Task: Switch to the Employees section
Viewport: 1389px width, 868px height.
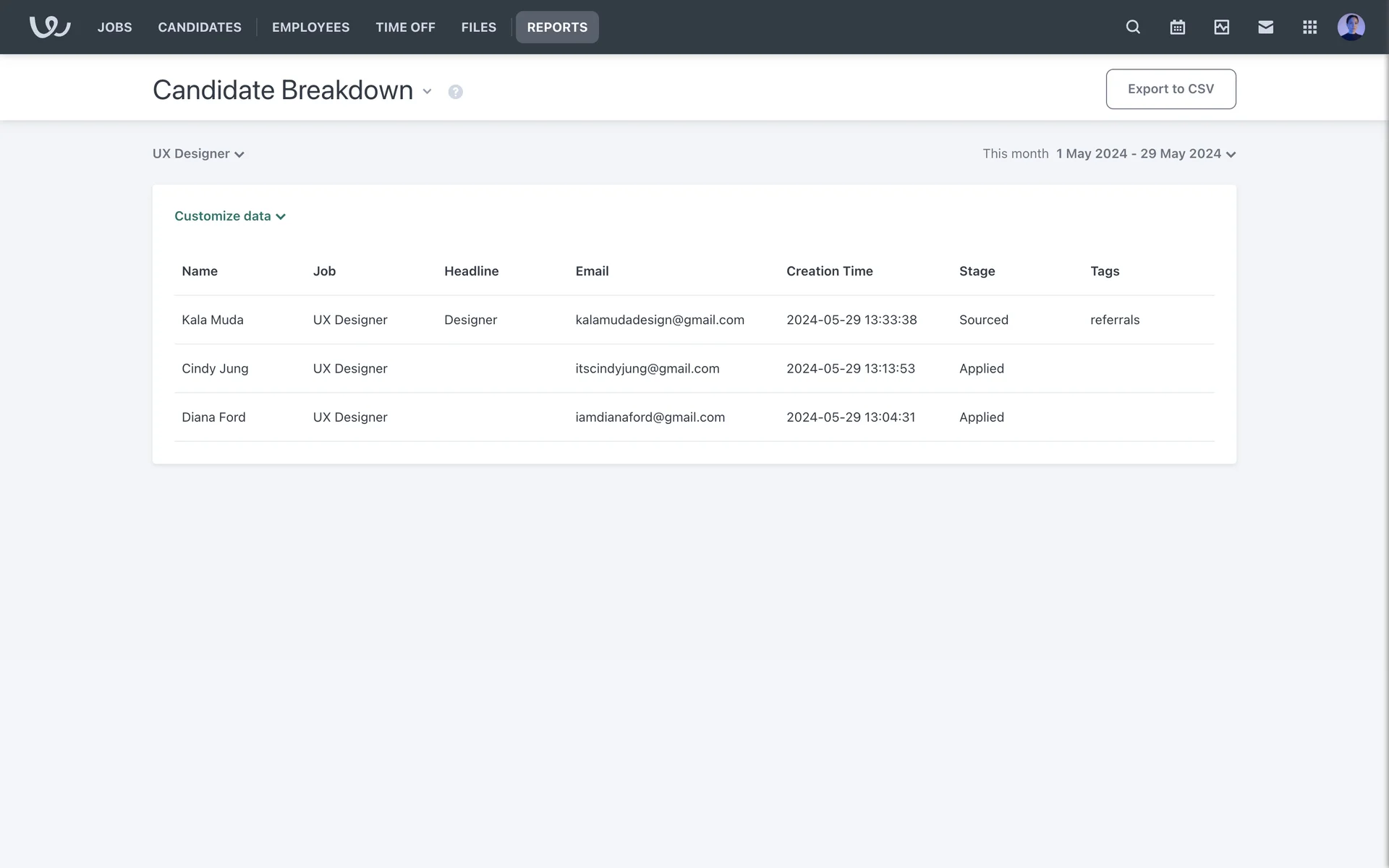Action: pyautogui.click(x=310, y=27)
